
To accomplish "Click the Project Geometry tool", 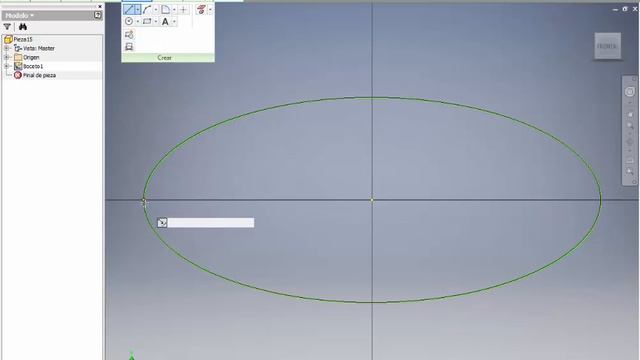I will 201,9.
